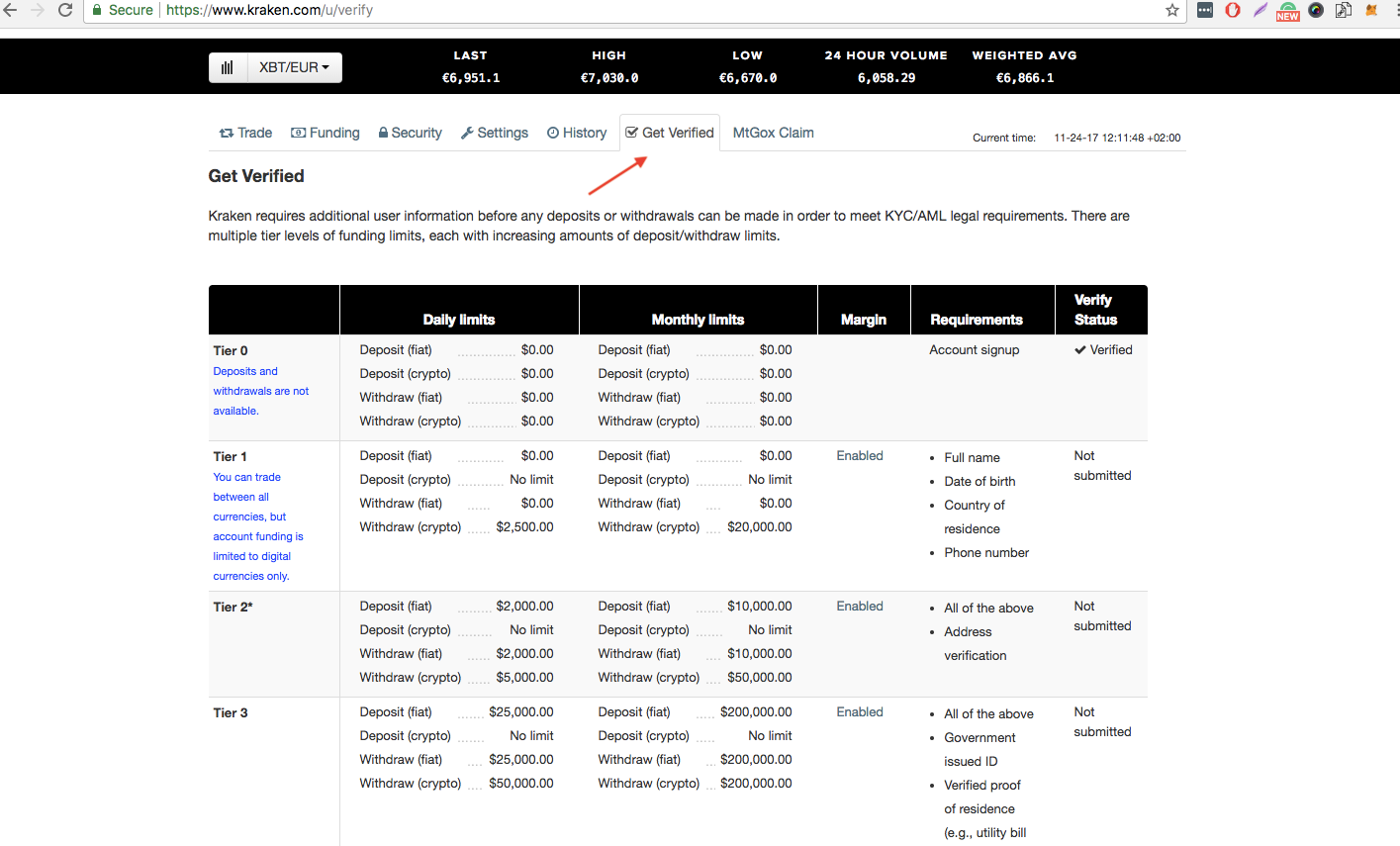Click the weighted avg €6,866.1
Screen dimensions: 1400x846
(x=1025, y=78)
